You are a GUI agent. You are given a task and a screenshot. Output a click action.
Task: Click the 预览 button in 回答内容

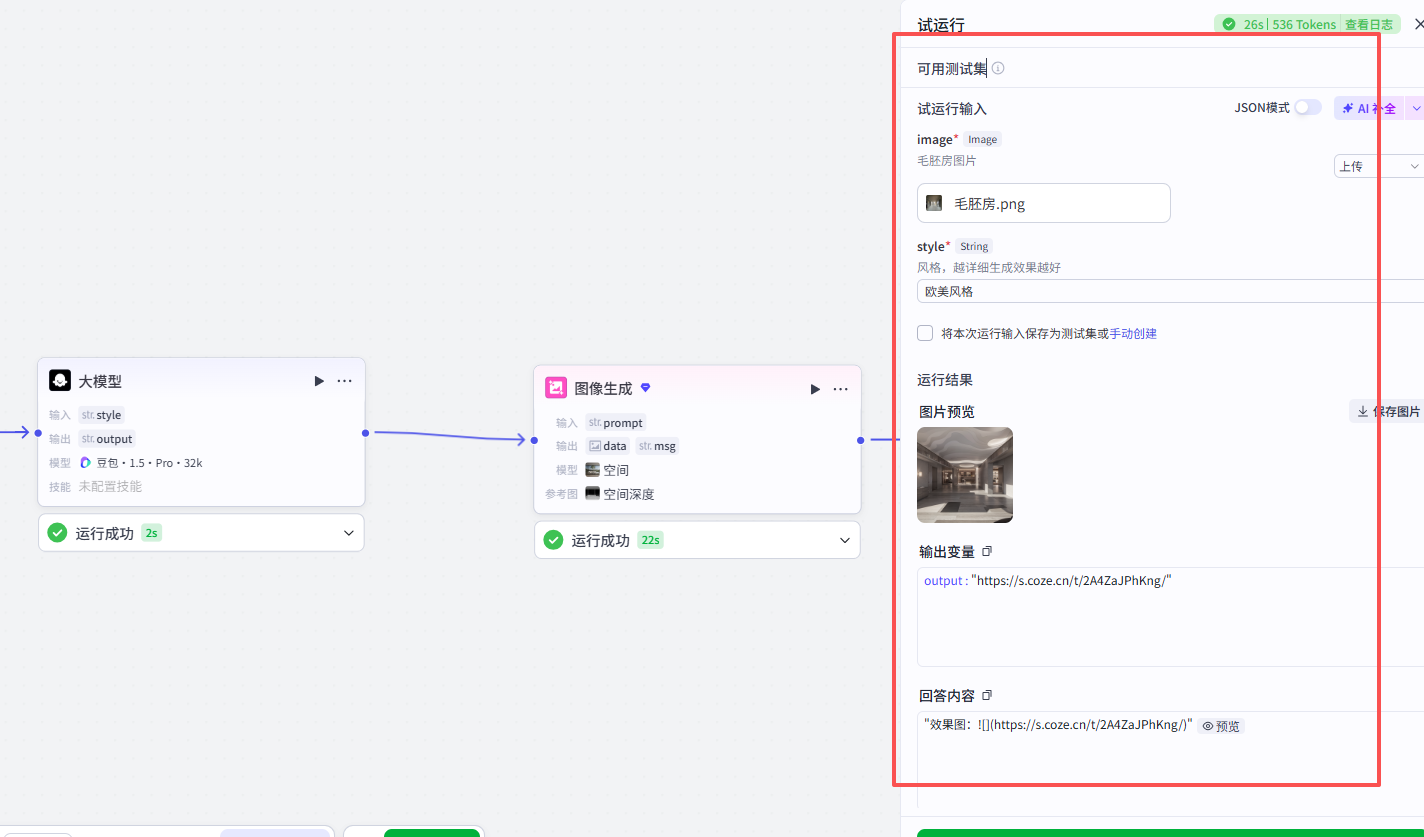tap(1221, 726)
